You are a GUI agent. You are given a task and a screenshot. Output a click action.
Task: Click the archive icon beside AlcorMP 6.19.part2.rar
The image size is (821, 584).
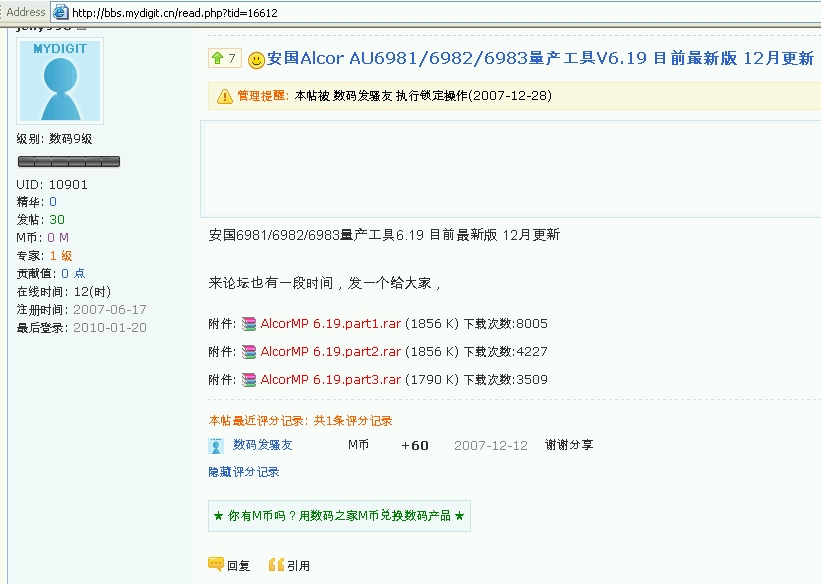(249, 352)
